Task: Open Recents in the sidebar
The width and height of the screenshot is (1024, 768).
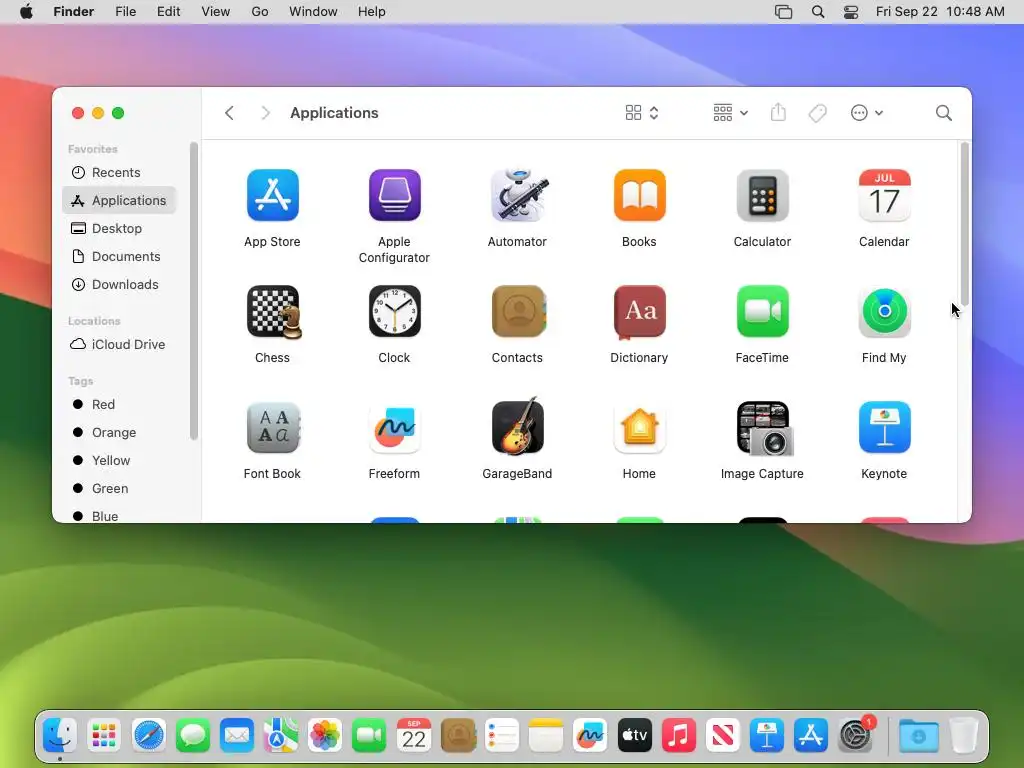Action: tap(120, 172)
